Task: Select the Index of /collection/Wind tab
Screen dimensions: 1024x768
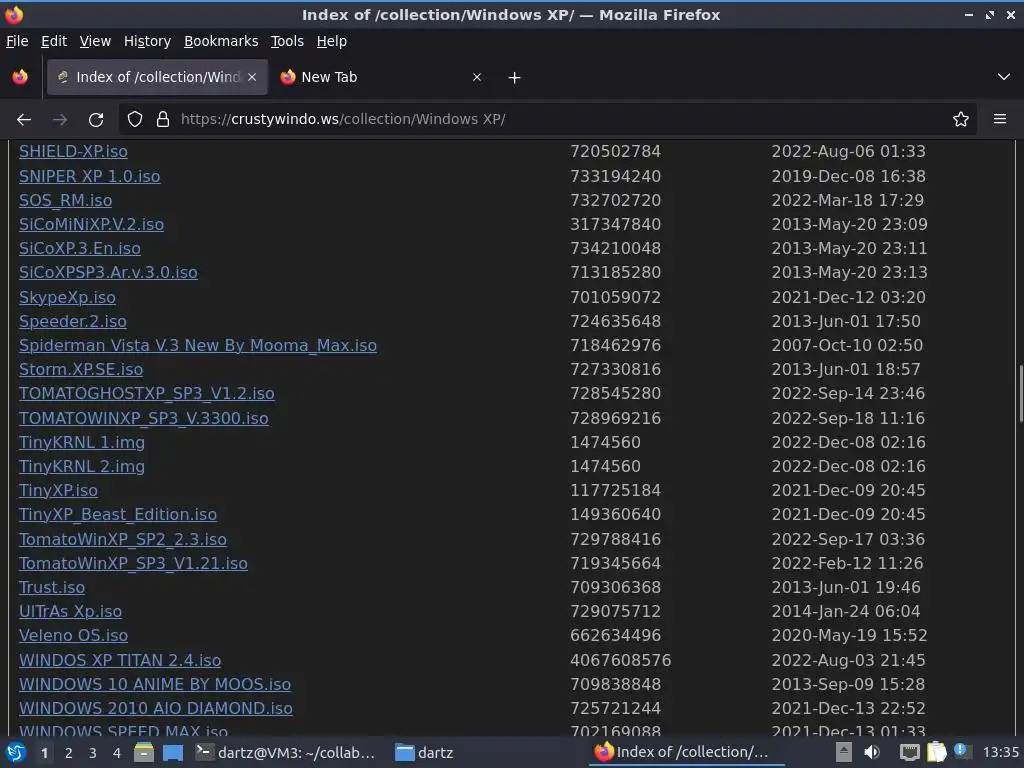Action: [157, 77]
